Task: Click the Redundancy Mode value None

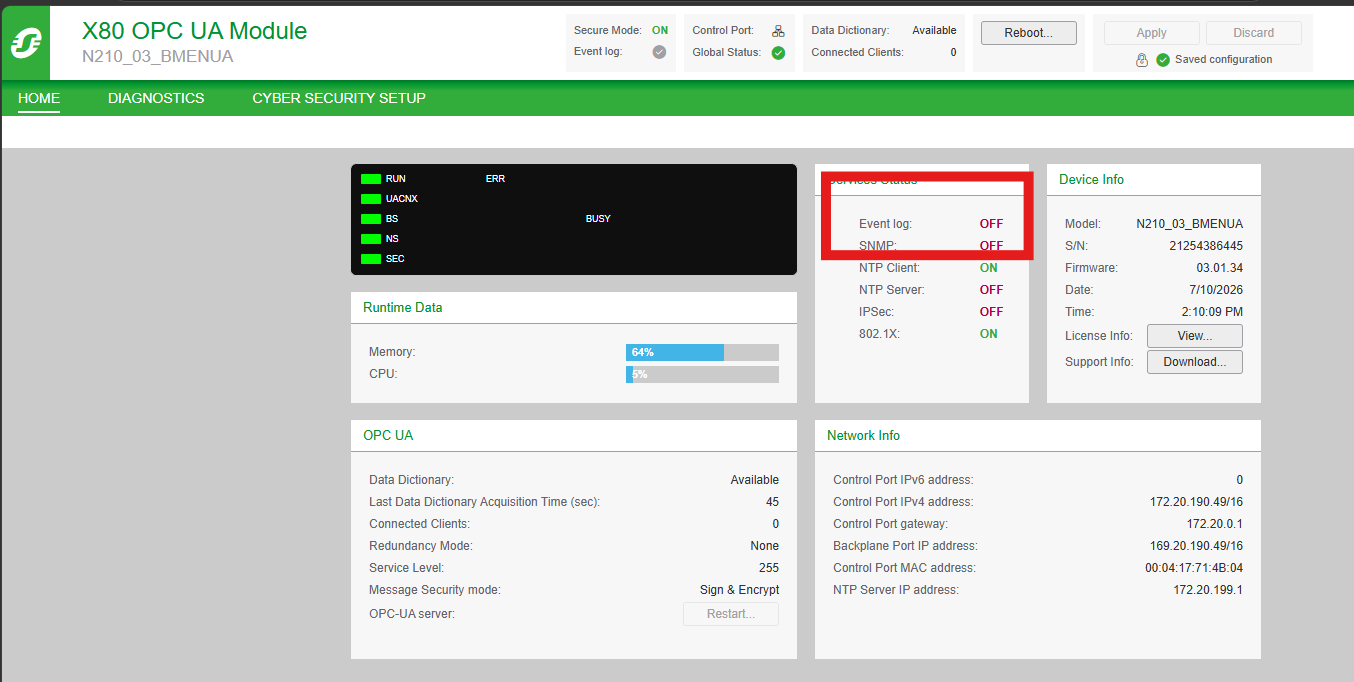Action: point(765,546)
